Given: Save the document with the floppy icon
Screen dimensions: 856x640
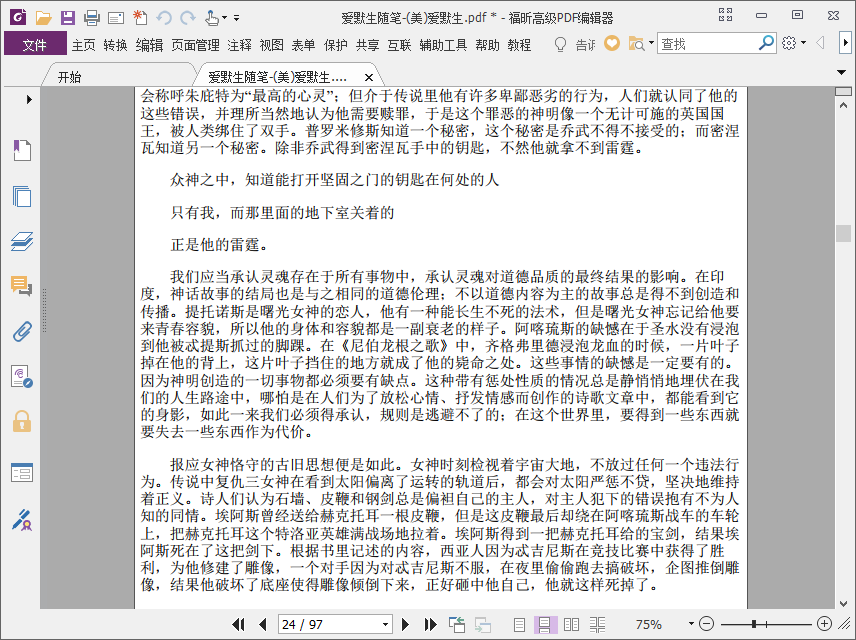Looking at the screenshot, I should tap(68, 18).
